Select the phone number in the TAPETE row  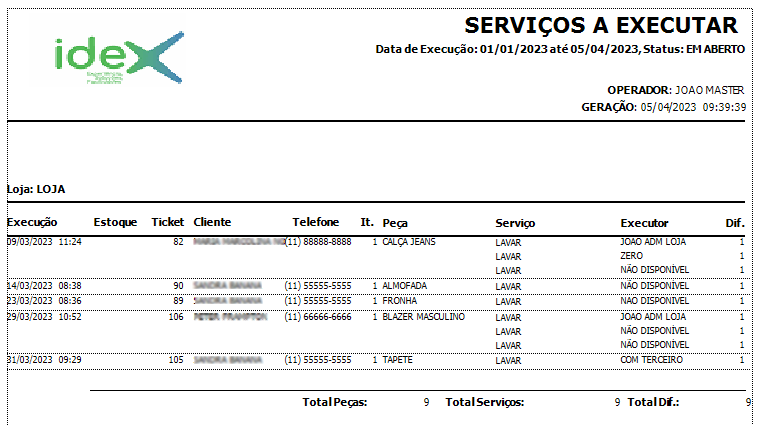click(318, 359)
